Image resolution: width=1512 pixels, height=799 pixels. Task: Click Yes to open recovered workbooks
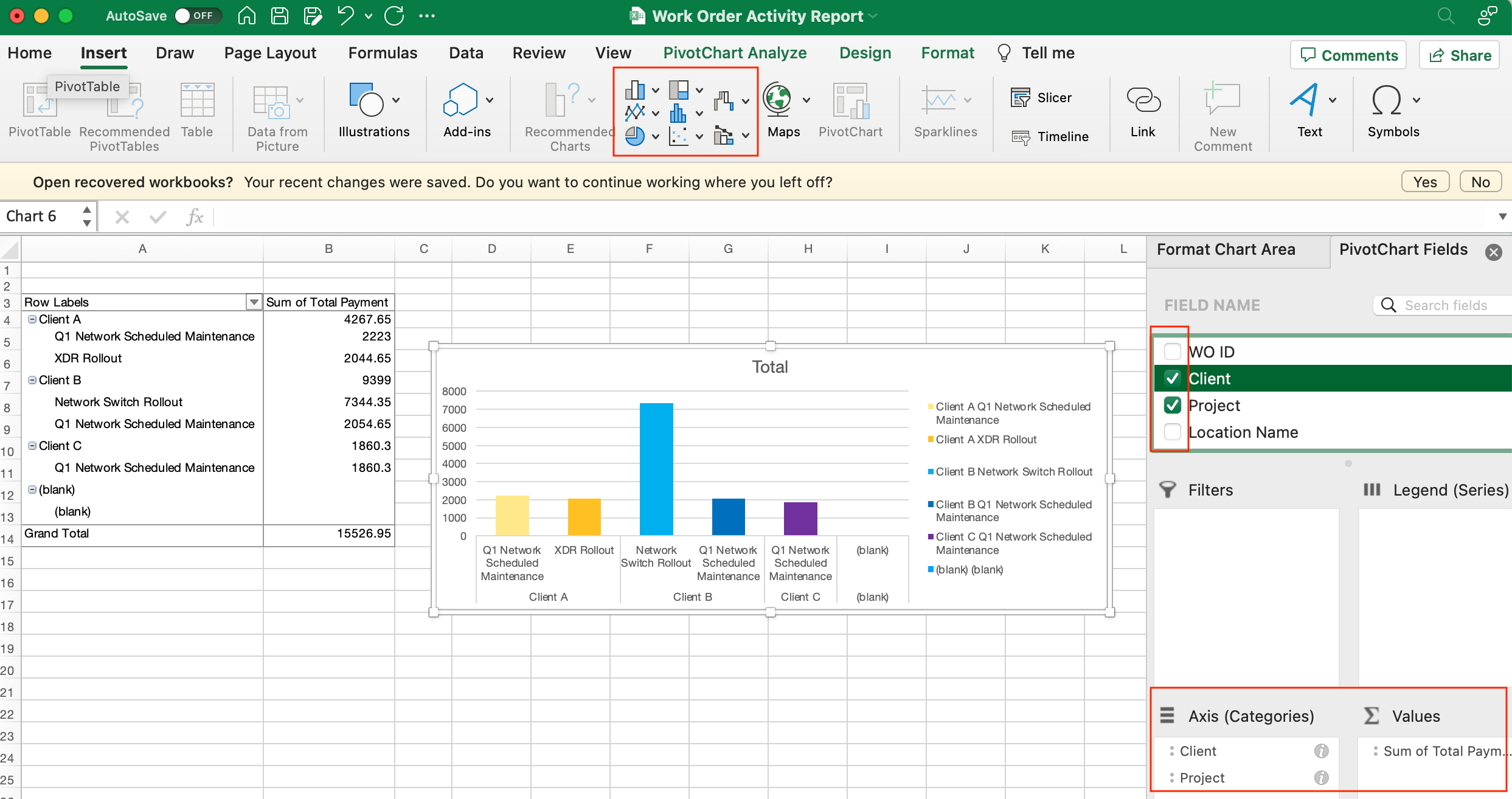(1424, 182)
